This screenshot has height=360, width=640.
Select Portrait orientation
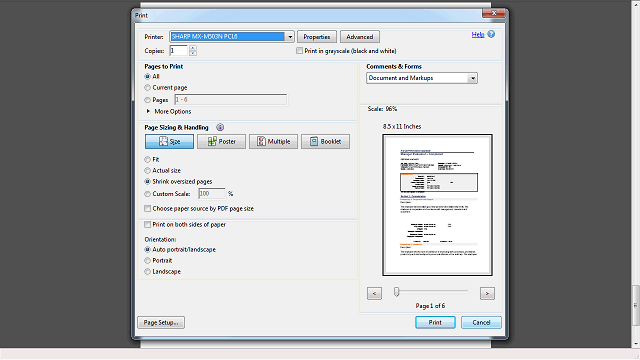(x=148, y=260)
